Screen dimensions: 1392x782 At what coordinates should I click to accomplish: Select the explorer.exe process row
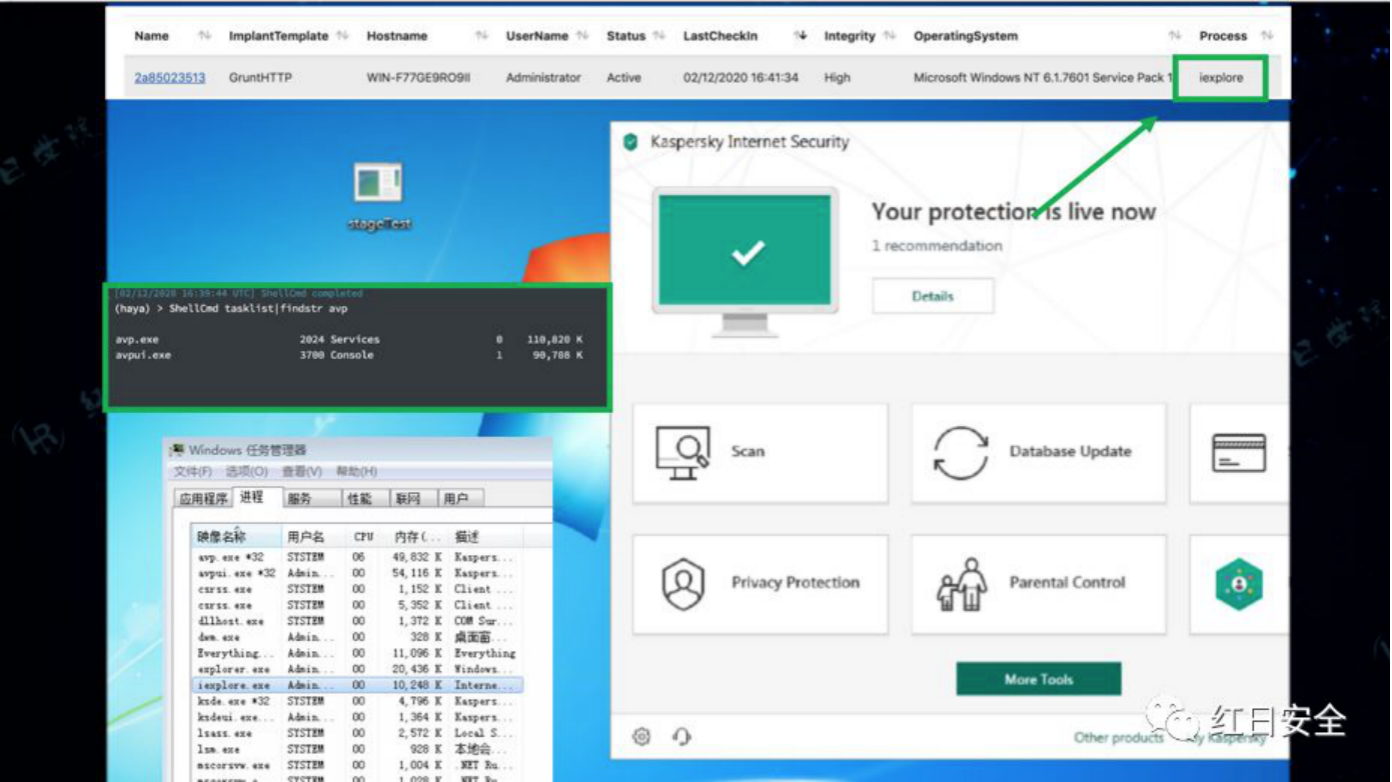pyautogui.click(x=357, y=669)
